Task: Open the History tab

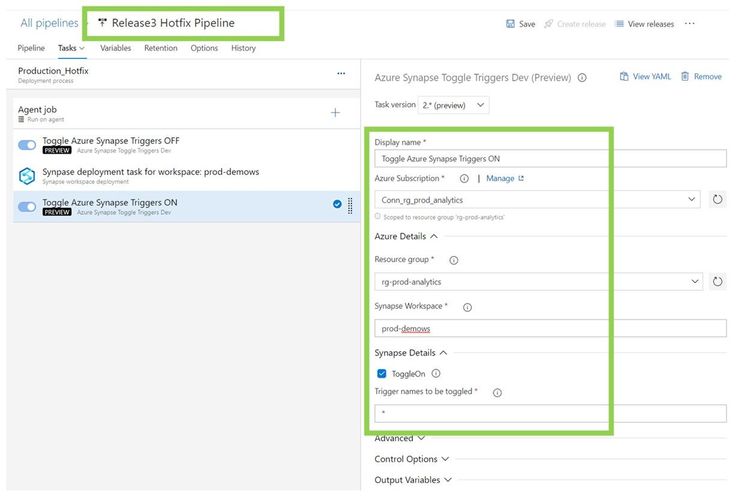Action: [243, 48]
